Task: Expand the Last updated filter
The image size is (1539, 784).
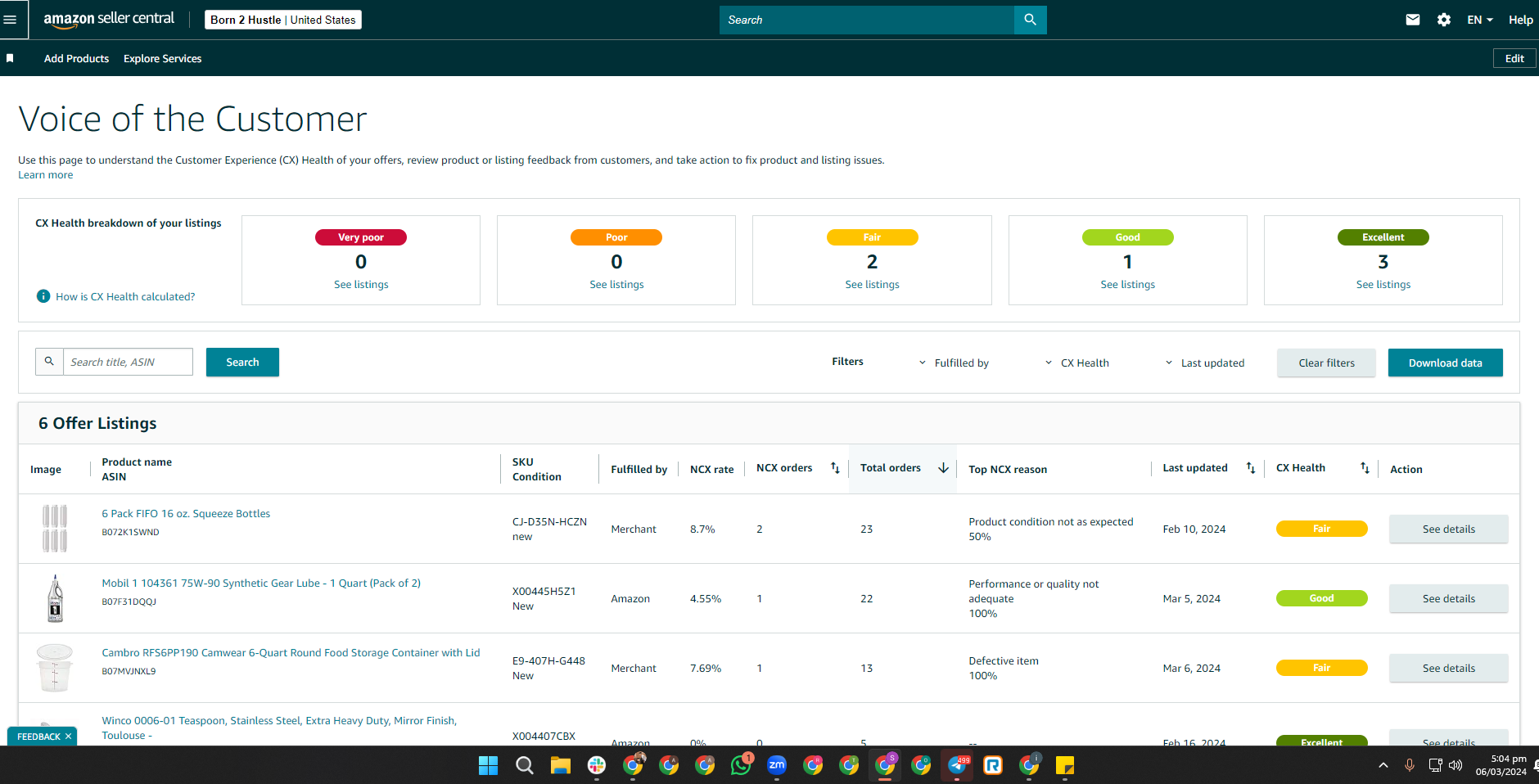Action: tap(1204, 363)
